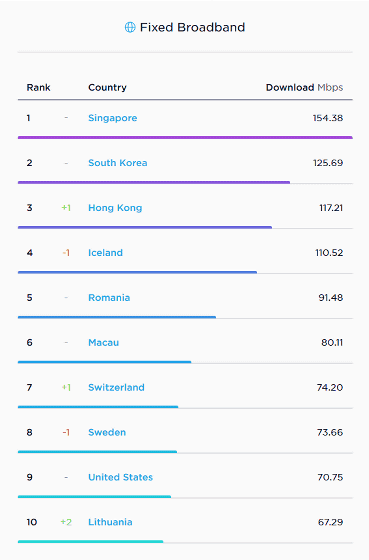Open the Singapore country link
Image resolution: width=369 pixels, height=560 pixels.
(113, 118)
